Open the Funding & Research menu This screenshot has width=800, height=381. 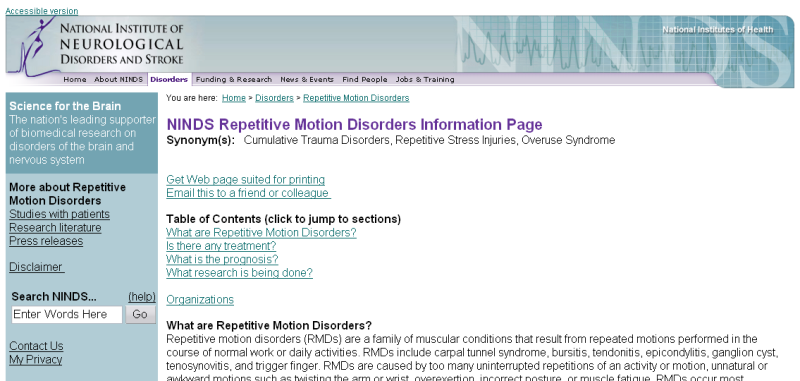(x=234, y=80)
